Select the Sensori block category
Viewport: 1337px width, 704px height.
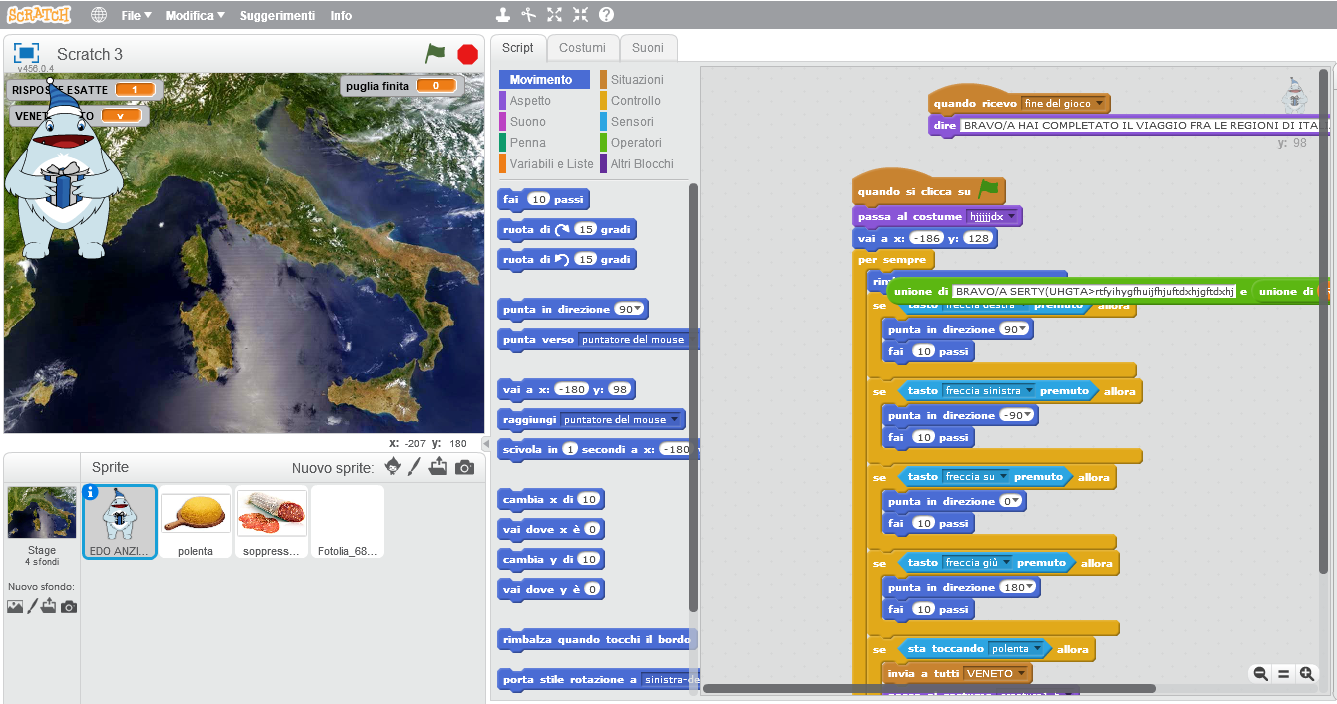click(632, 122)
